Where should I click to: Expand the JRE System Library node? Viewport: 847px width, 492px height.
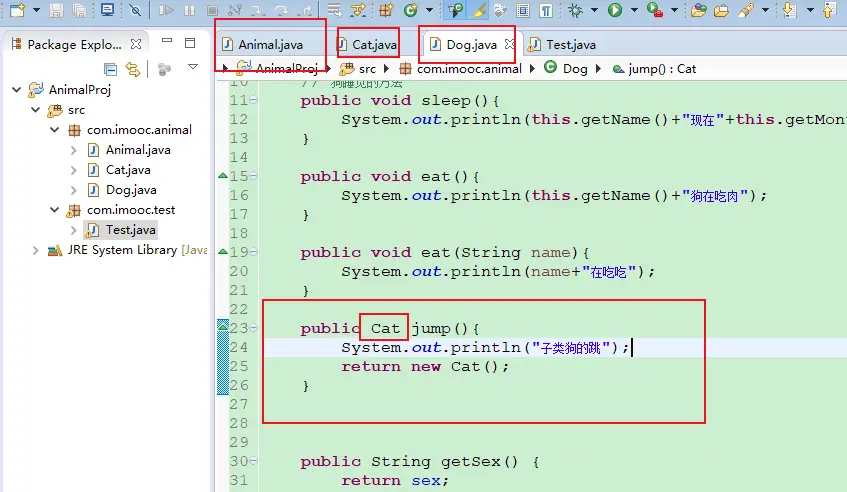coord(36,250)
